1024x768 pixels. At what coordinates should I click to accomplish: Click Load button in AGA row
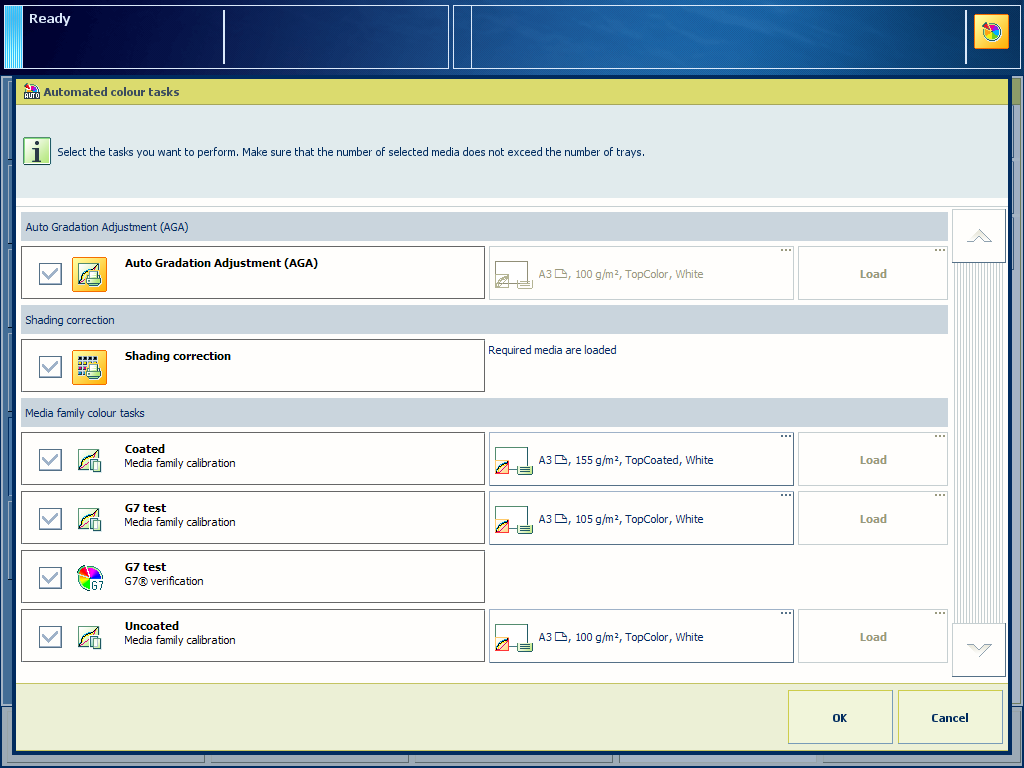872,273
